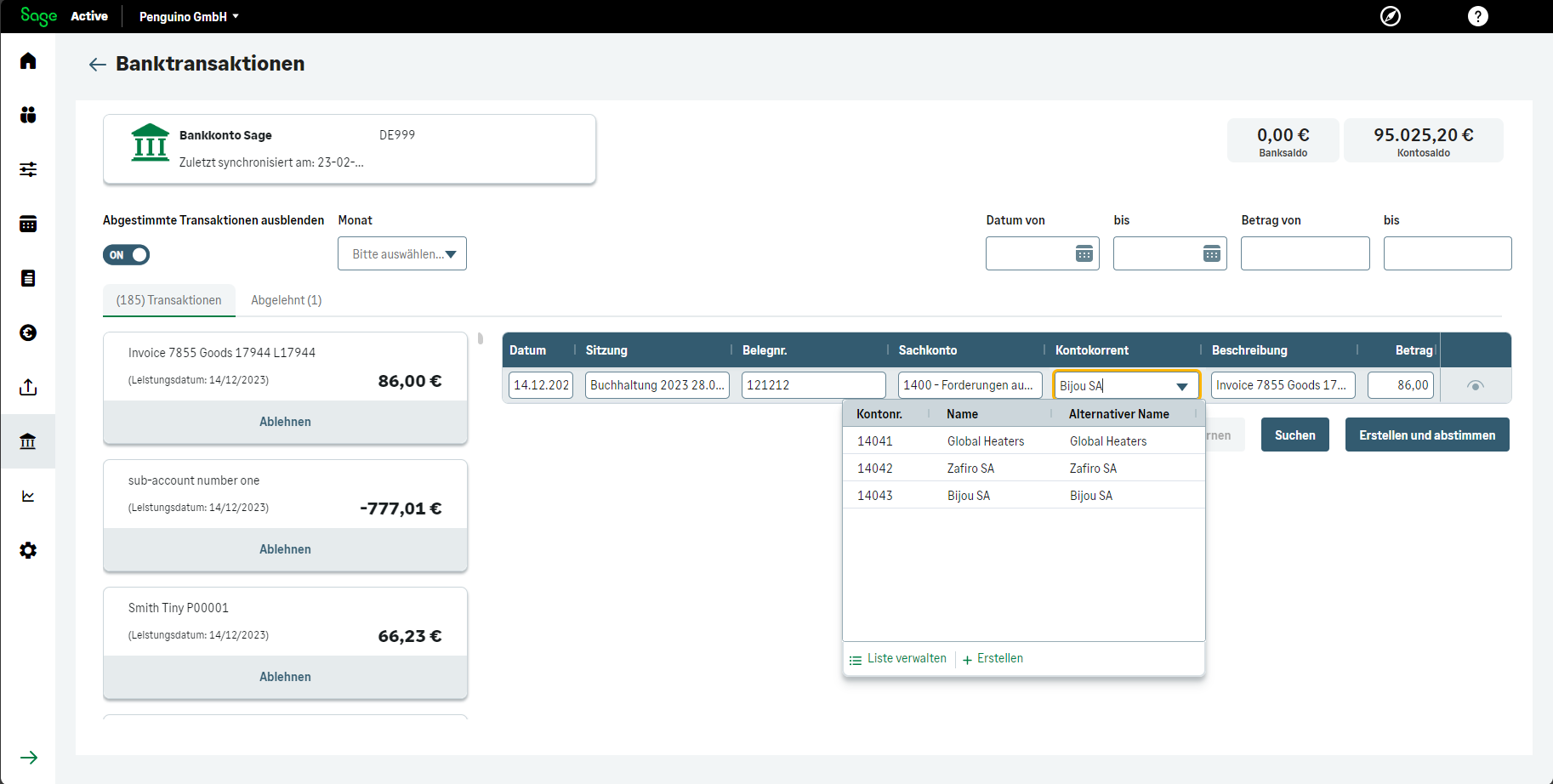Screen dimensions: 1553x784
Task: Select the (185) Transaktionen tab
Action: (x=168, y=300)
